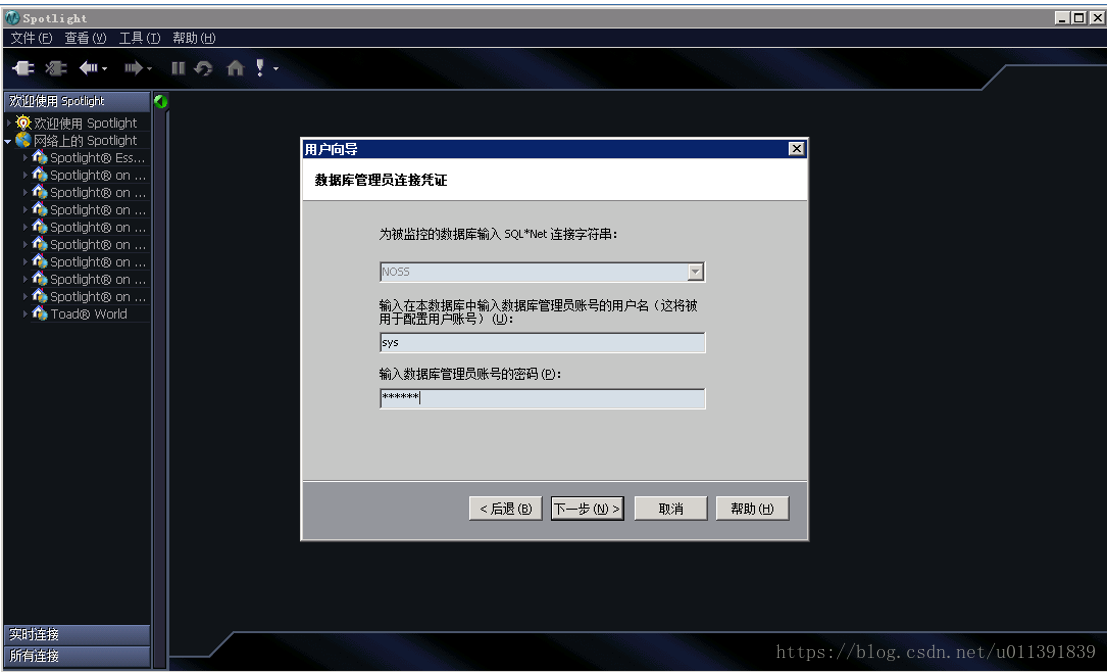
Task: Click the house icon beside Spotlight® Ess...
Action: click(40, 157)
